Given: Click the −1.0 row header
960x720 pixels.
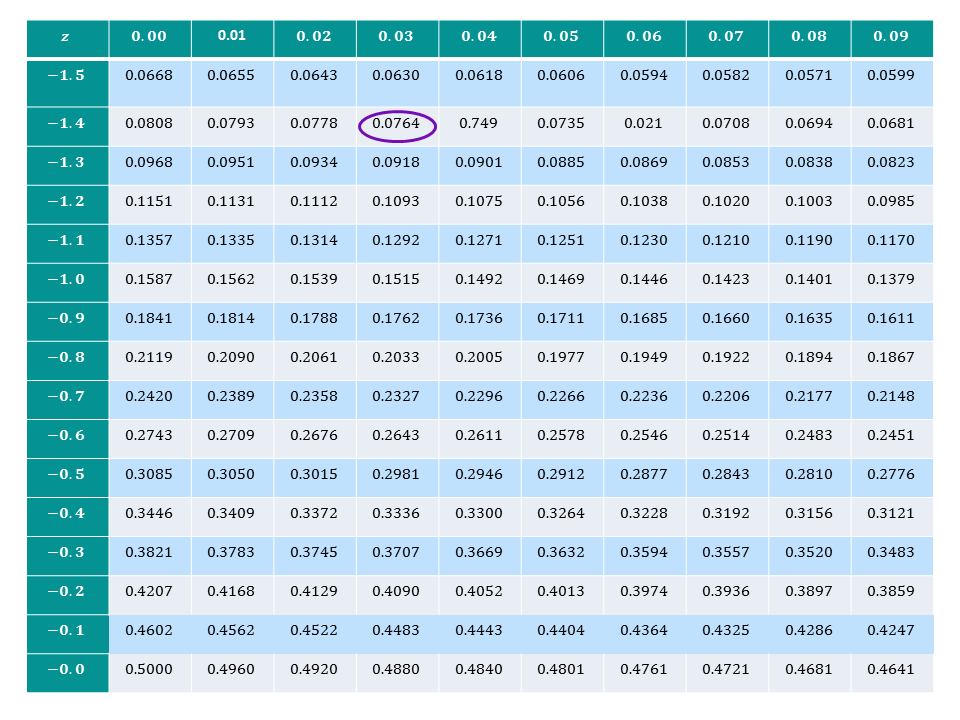Looking at the screenshot, I should (x=67, y=280).
